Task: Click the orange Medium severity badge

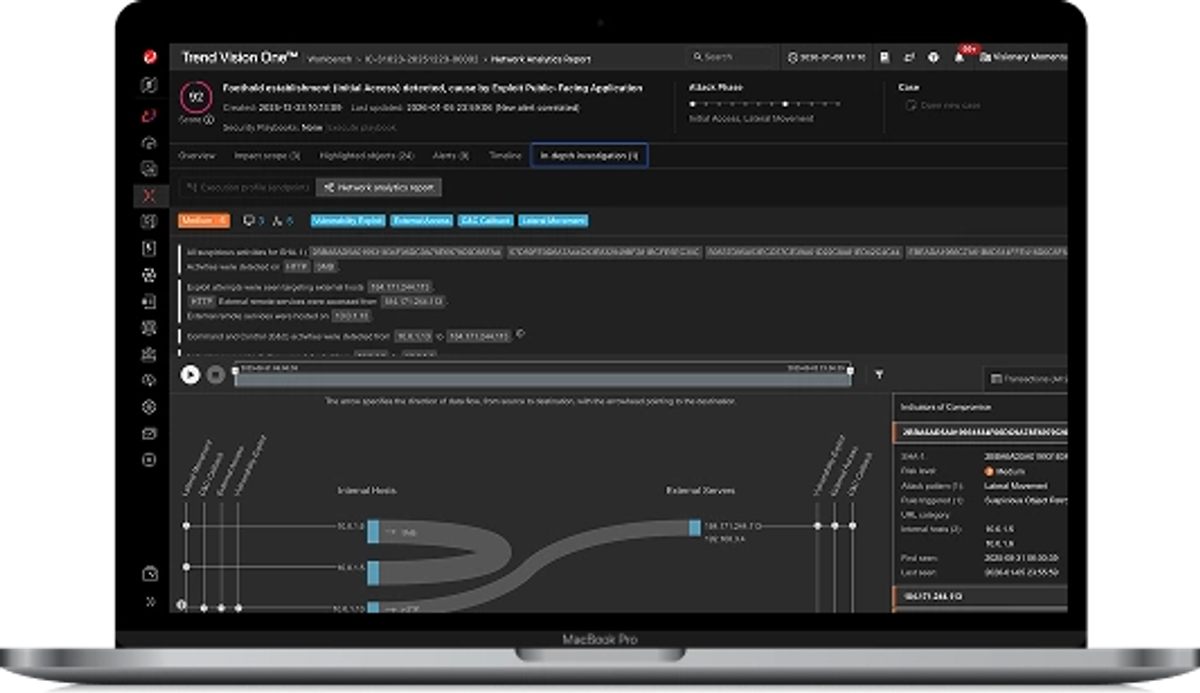Action: (204, 220)
